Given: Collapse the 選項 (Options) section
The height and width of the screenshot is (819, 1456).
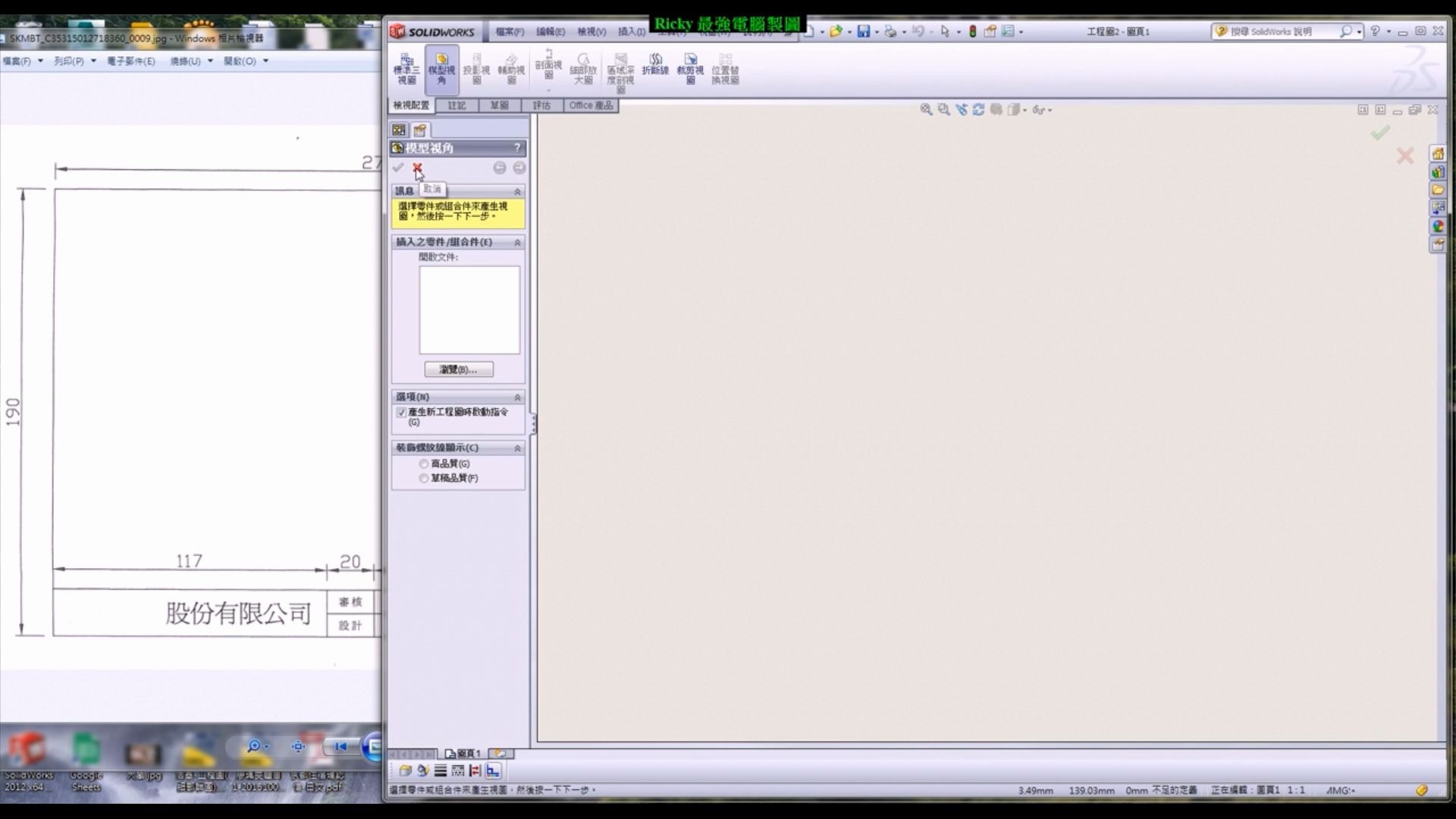Looking at the screenshot, I should (517, 397).
